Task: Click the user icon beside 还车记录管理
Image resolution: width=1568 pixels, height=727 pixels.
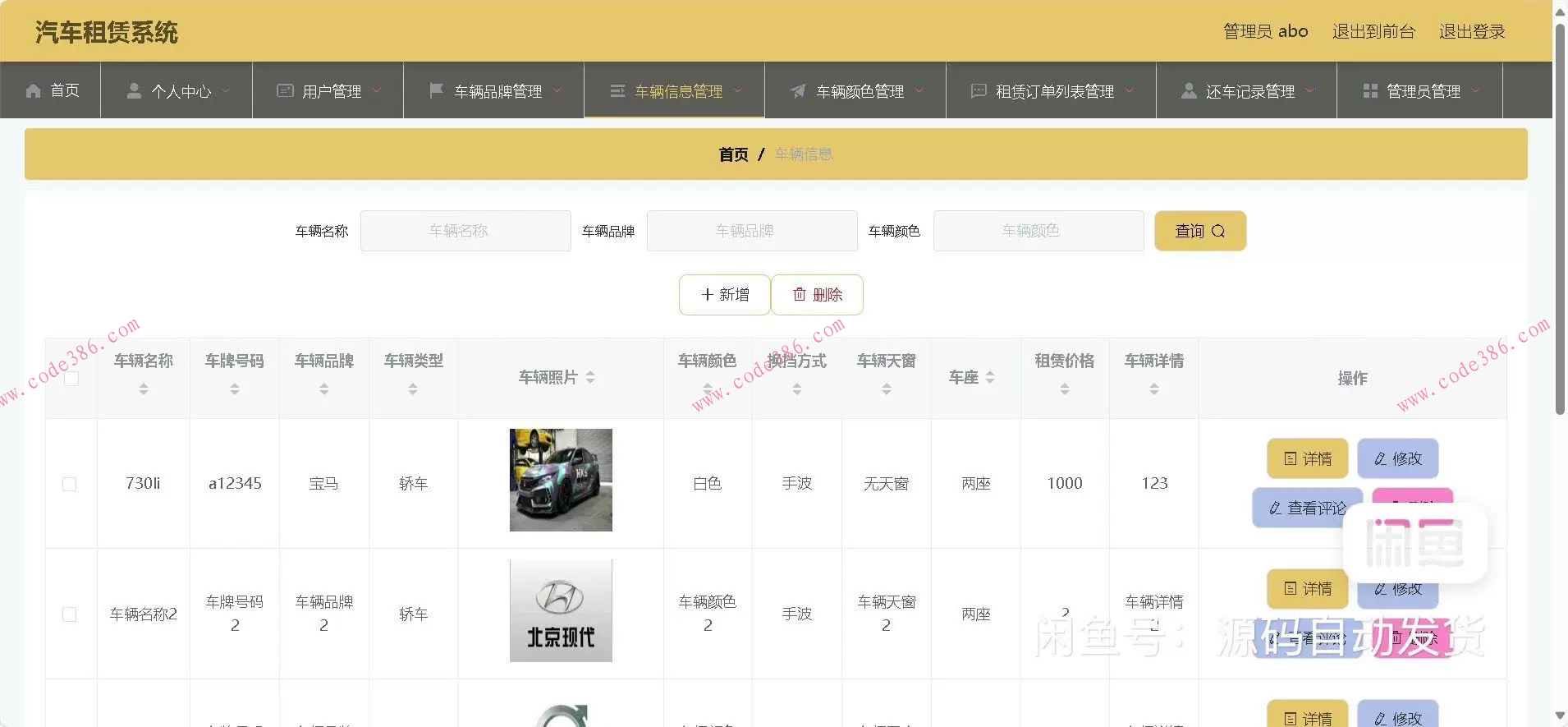Action: pyautogui.click(x=1189, y=91)
